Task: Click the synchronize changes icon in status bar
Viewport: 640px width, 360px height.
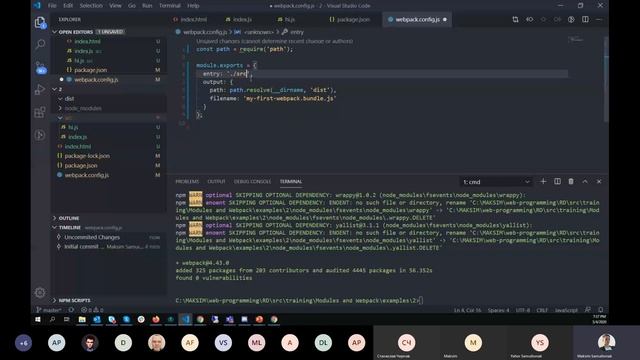Action: [x=71, y=310]
